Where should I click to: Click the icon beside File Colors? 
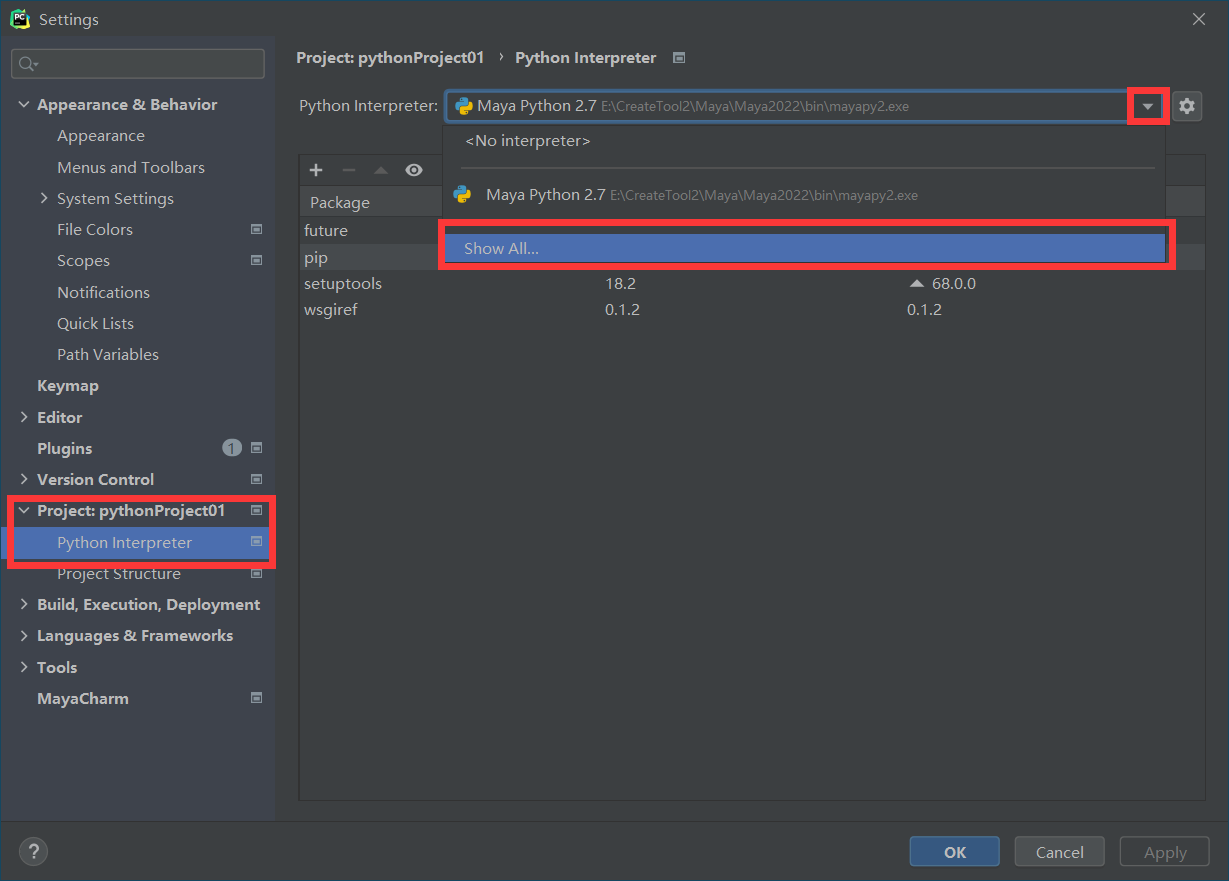coord(257,229)
